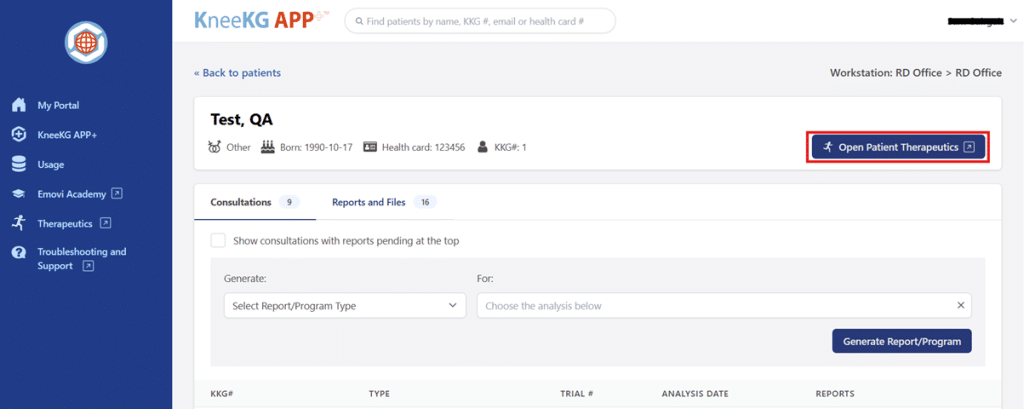This screenshot has width=1024, height=409.
Task: Open KneeKG APP+ sidebar item
Action: coord(67,135)
